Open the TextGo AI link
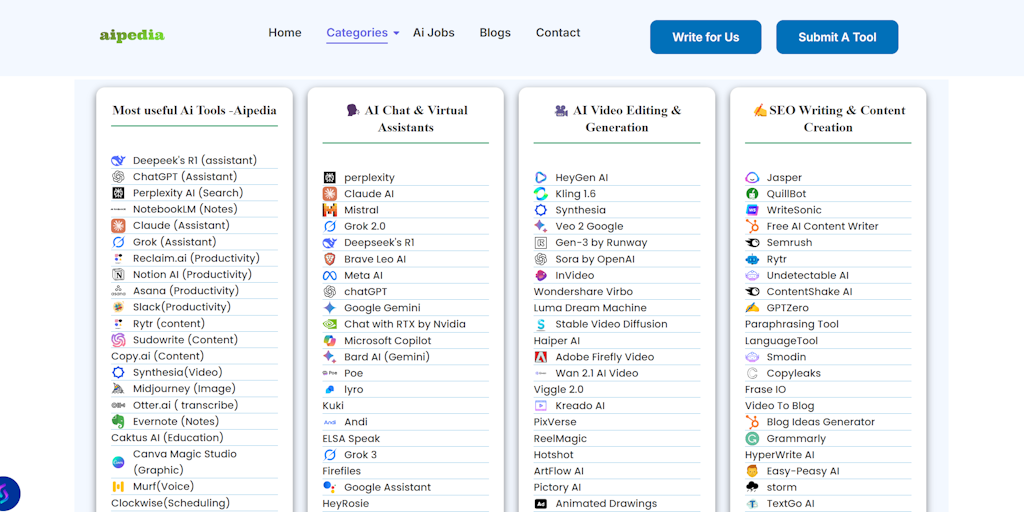Image resolution: width=1024 pixels, height=512 pixels. pyautogui.click(x=791, y=504)
